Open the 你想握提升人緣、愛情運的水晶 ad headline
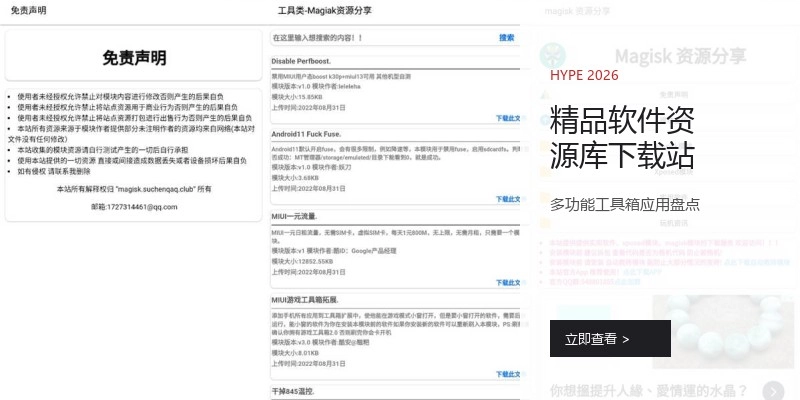Image resolution: width=800 pixels, height=400 pixels. pos(648,391)
